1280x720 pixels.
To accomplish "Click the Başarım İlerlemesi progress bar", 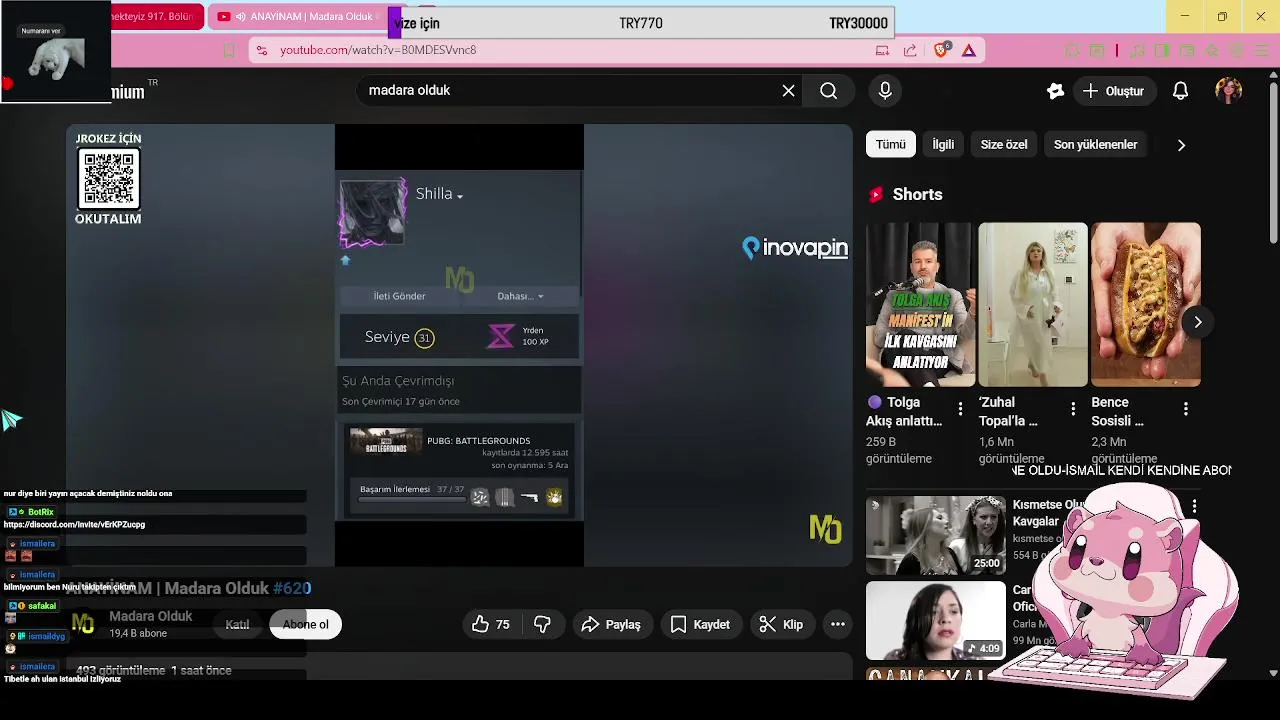I will coord(411,499).
